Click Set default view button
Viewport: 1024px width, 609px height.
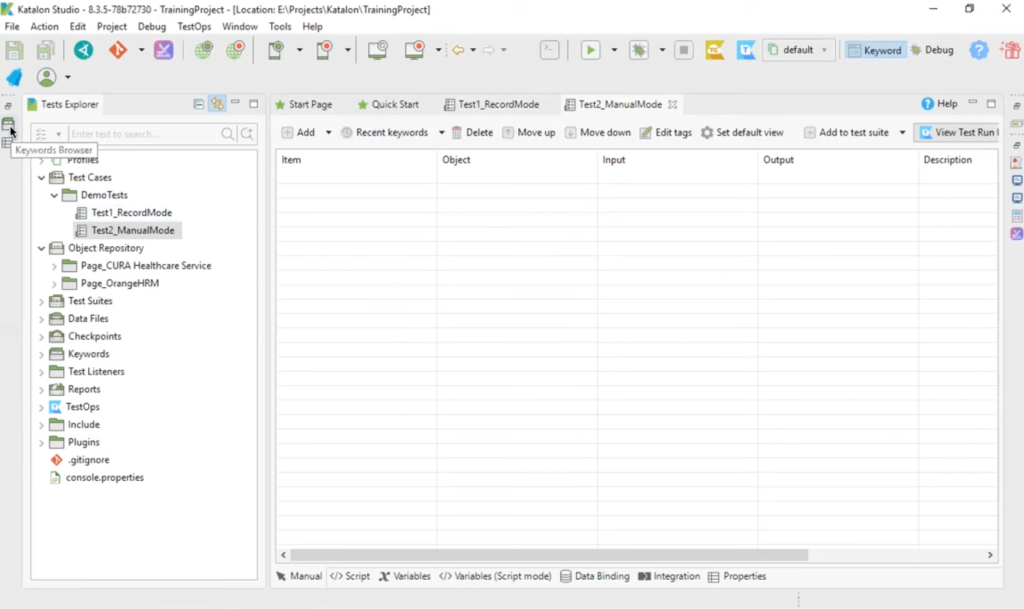743,133
